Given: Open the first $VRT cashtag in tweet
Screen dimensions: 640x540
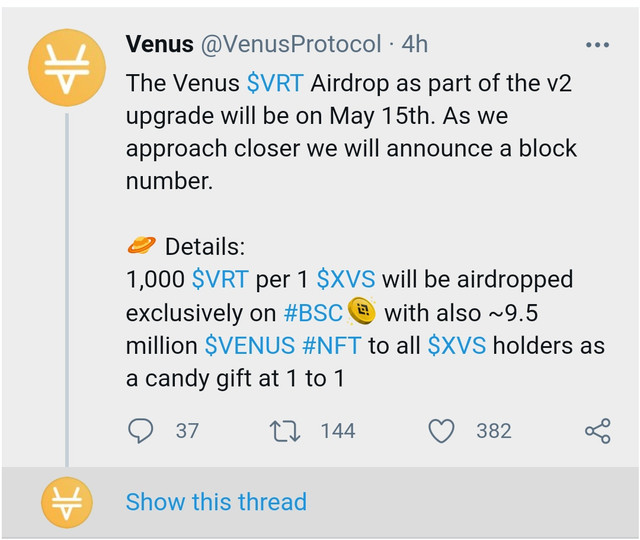Looking at the screenshot, I should pyautogui.click(x=275, y=83).
